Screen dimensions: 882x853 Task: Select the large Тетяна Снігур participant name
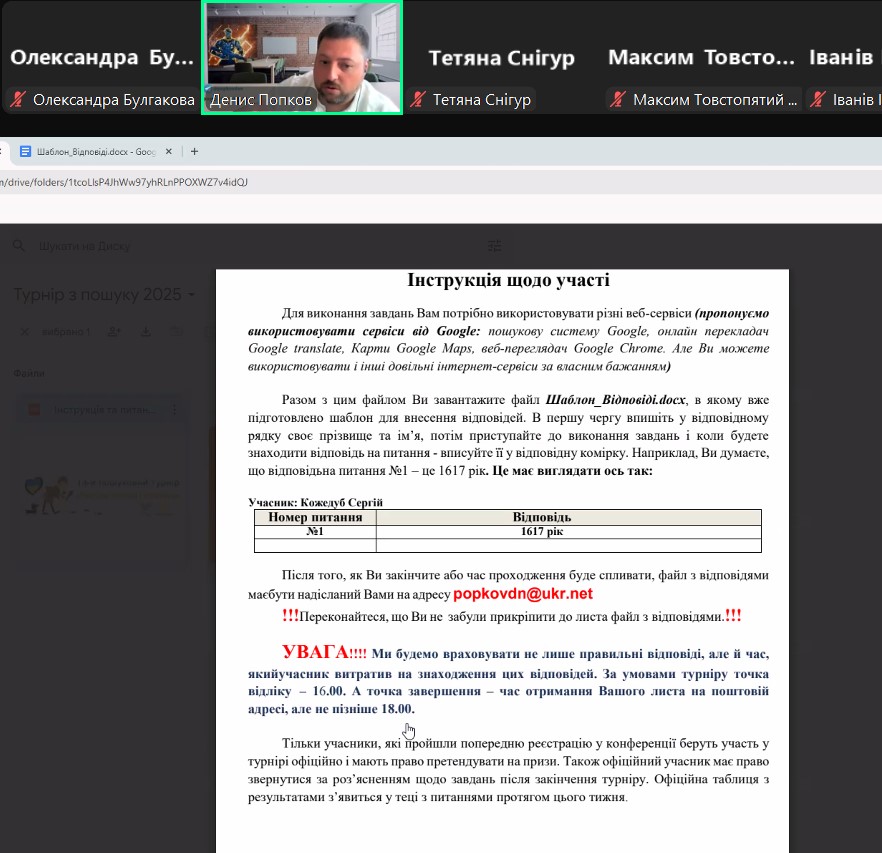point(501,58)
